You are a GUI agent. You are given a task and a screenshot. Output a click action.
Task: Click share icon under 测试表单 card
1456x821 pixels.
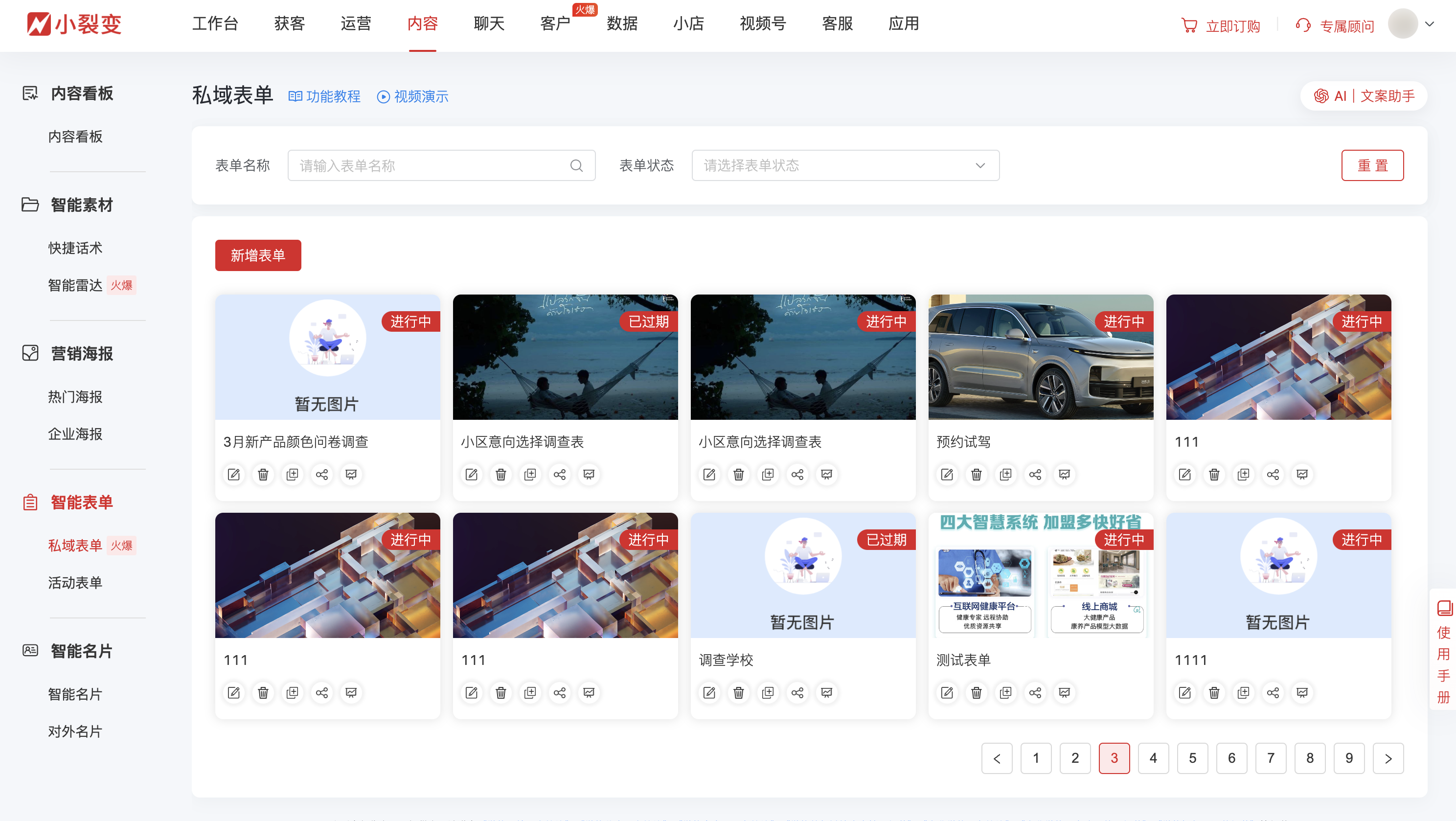(1035, 693)
